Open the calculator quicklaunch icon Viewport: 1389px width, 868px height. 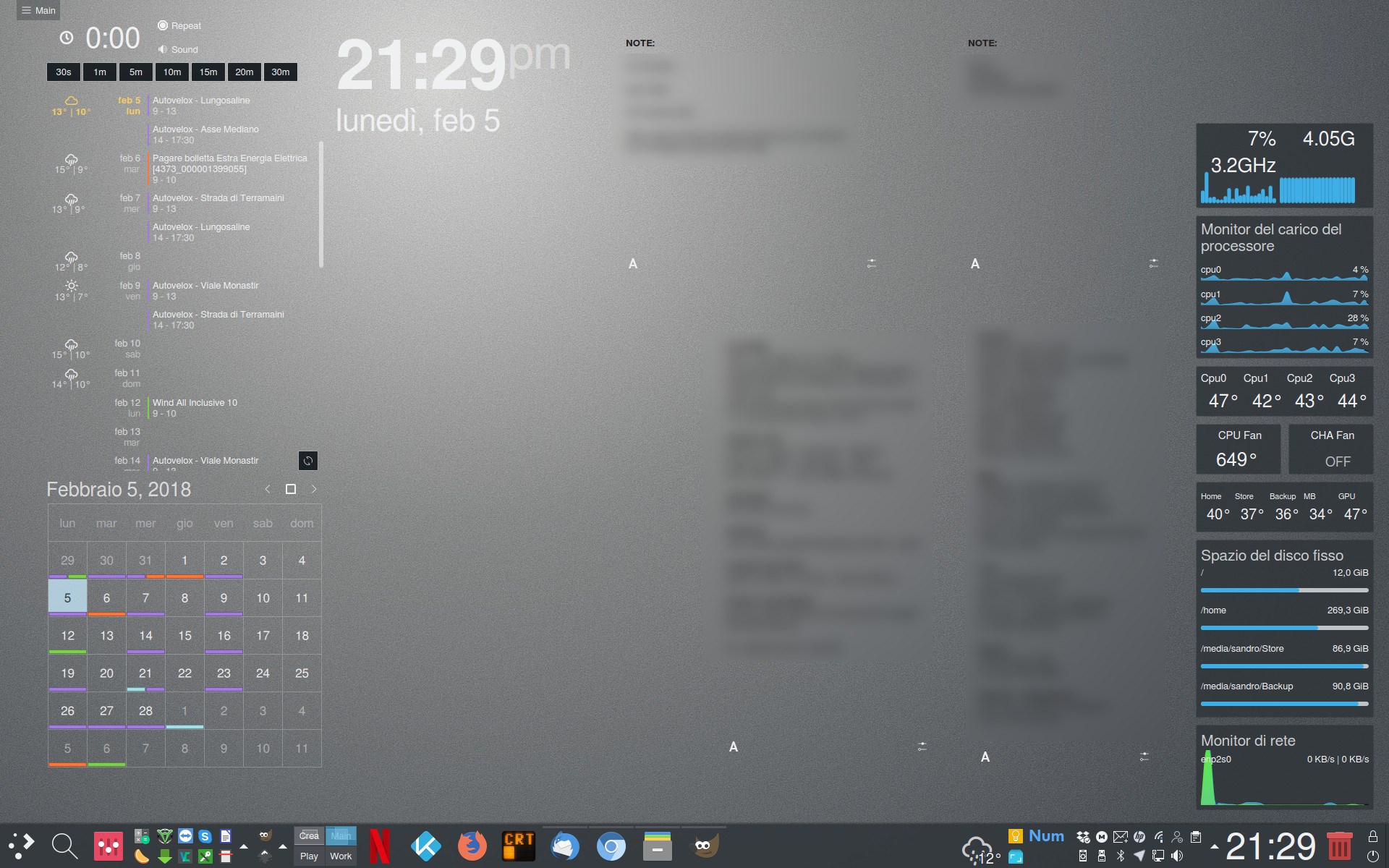click(142, 836)
